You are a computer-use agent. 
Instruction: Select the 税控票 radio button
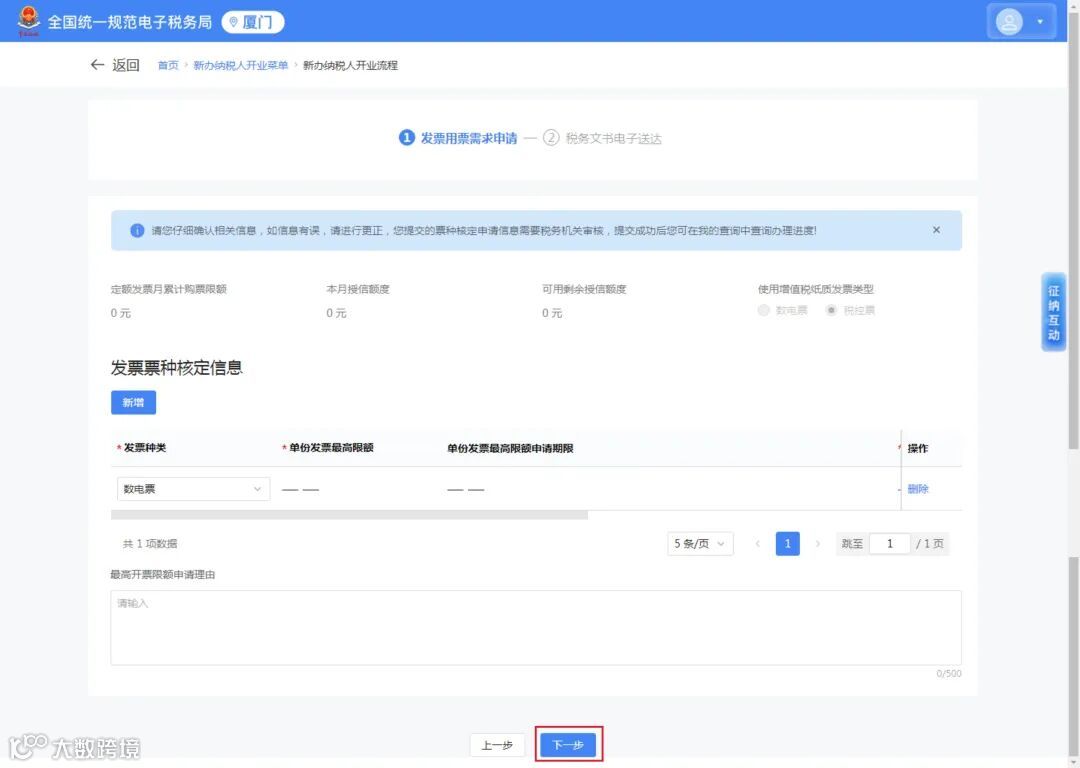[832, 310]
